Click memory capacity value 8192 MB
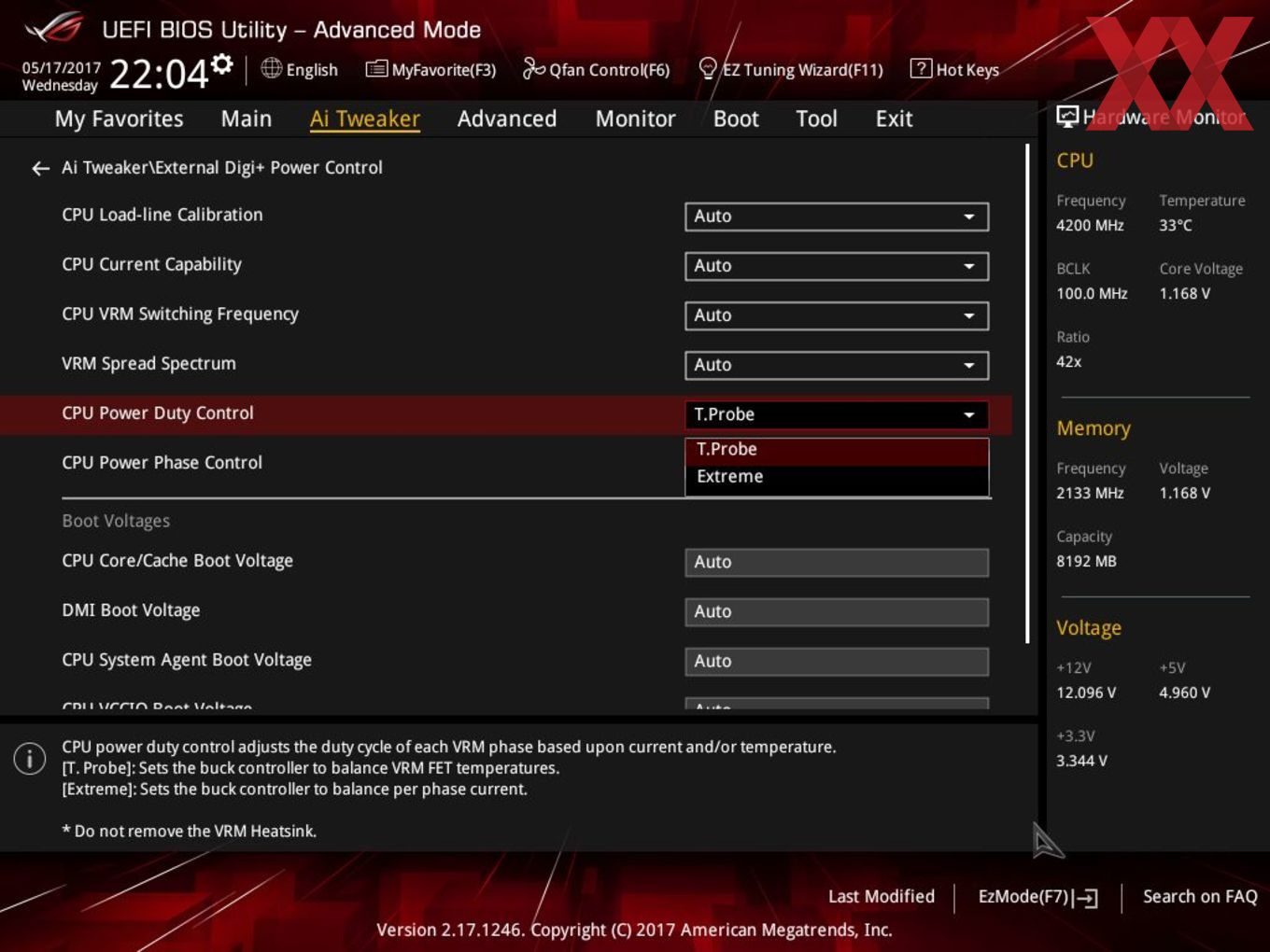The height and width of the screenshot is (952, 1270). (x=1086, y=562)
